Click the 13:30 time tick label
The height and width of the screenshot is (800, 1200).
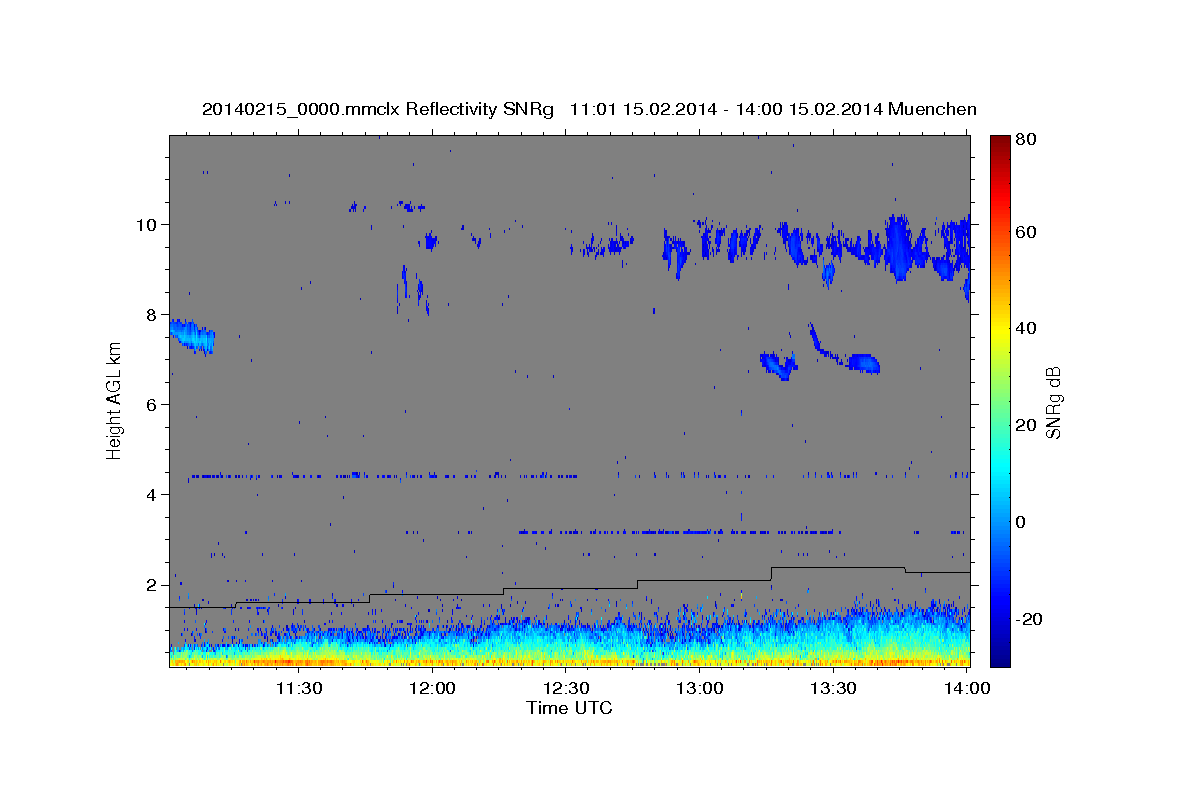834,688
